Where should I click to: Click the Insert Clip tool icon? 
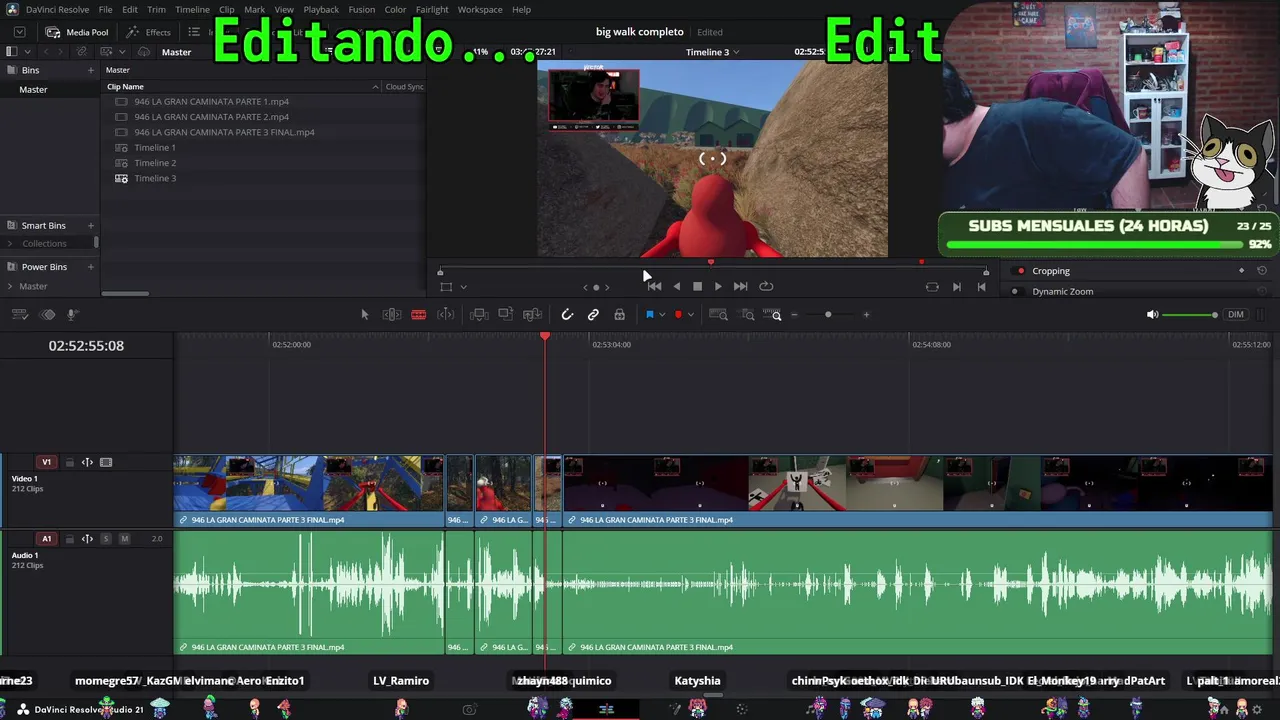(479, 315)
